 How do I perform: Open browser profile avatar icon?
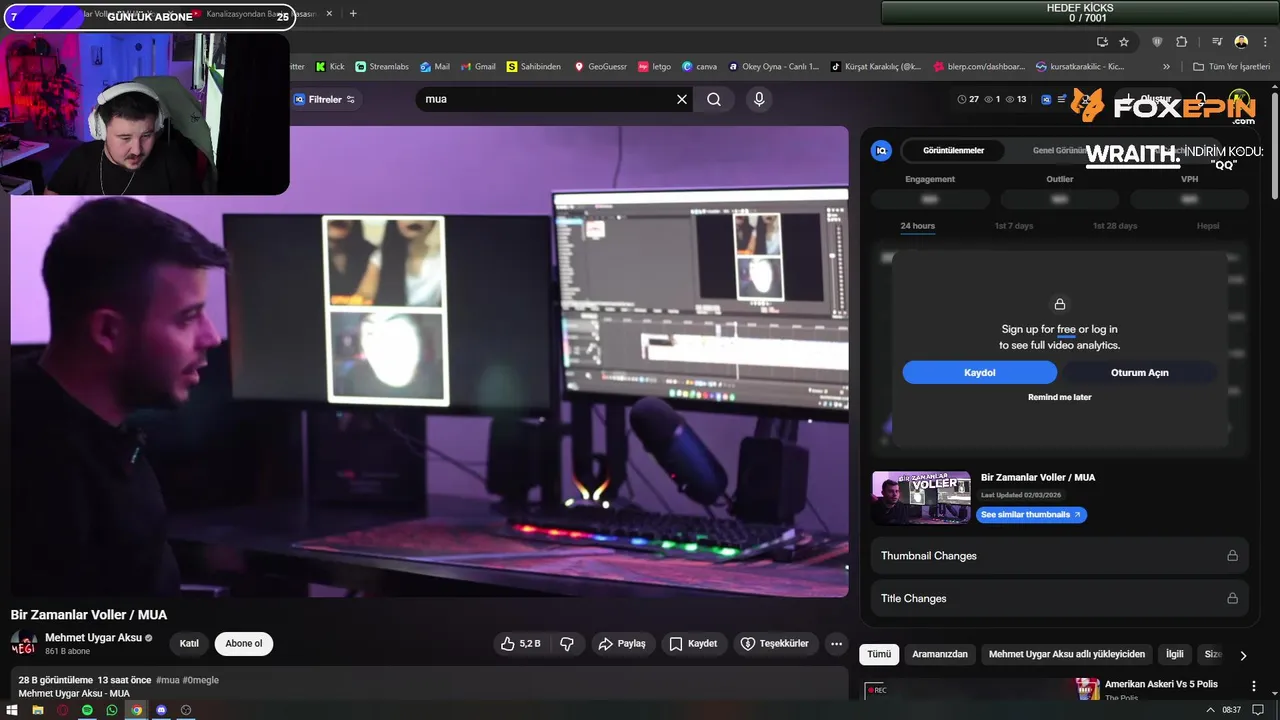click(x=1241, y=42)
